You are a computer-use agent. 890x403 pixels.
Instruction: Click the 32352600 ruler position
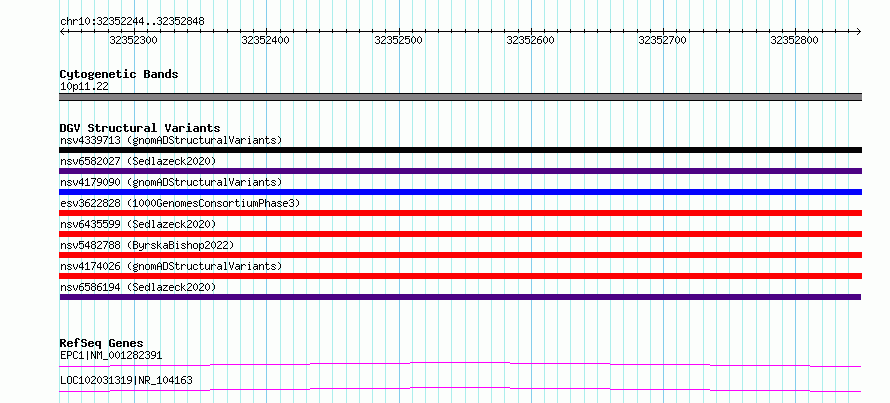(531, 40)
